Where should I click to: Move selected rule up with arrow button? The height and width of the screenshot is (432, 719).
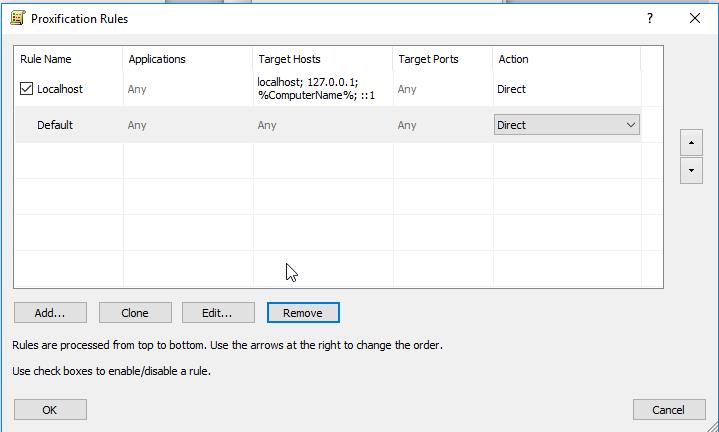(691, 143)
